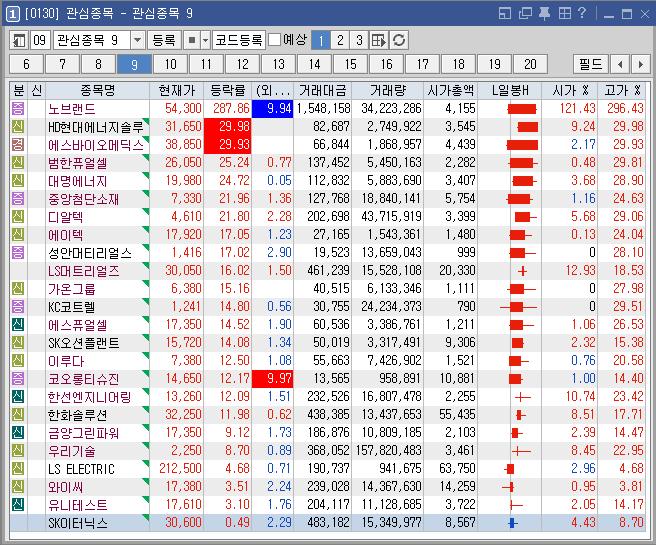Select stock row 범한퓨얼셀
Image resolution: width=656 pixels, height=545 pixels.
point(328,163)
